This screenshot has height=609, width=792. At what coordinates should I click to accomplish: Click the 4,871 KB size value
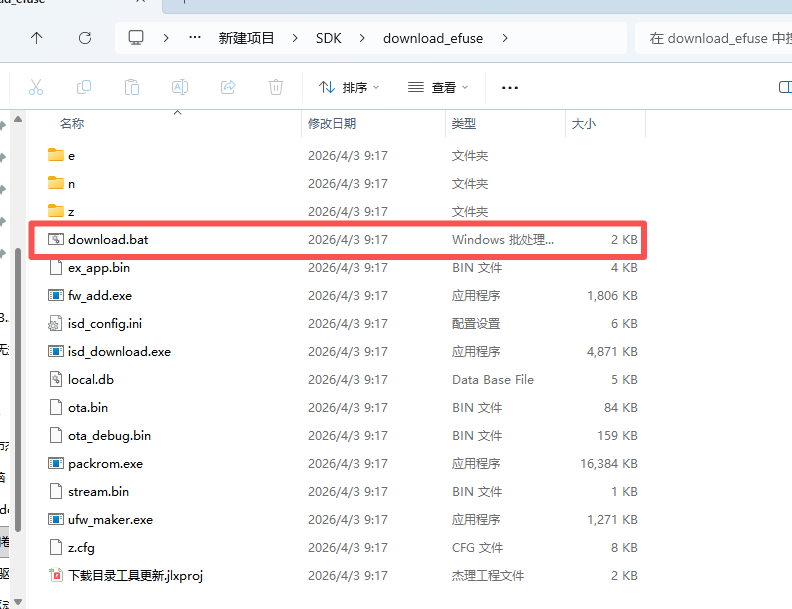pos(612,351)
